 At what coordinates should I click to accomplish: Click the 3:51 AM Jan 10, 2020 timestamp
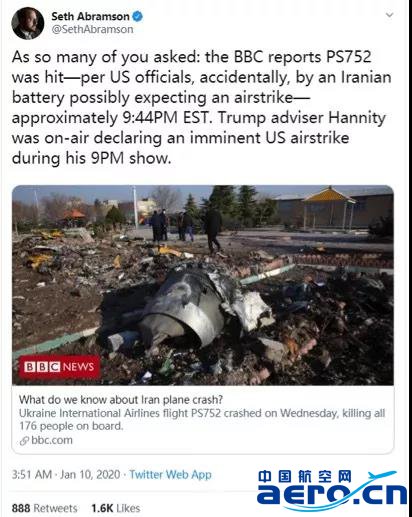pyautogui.click(x=66, y=474)
